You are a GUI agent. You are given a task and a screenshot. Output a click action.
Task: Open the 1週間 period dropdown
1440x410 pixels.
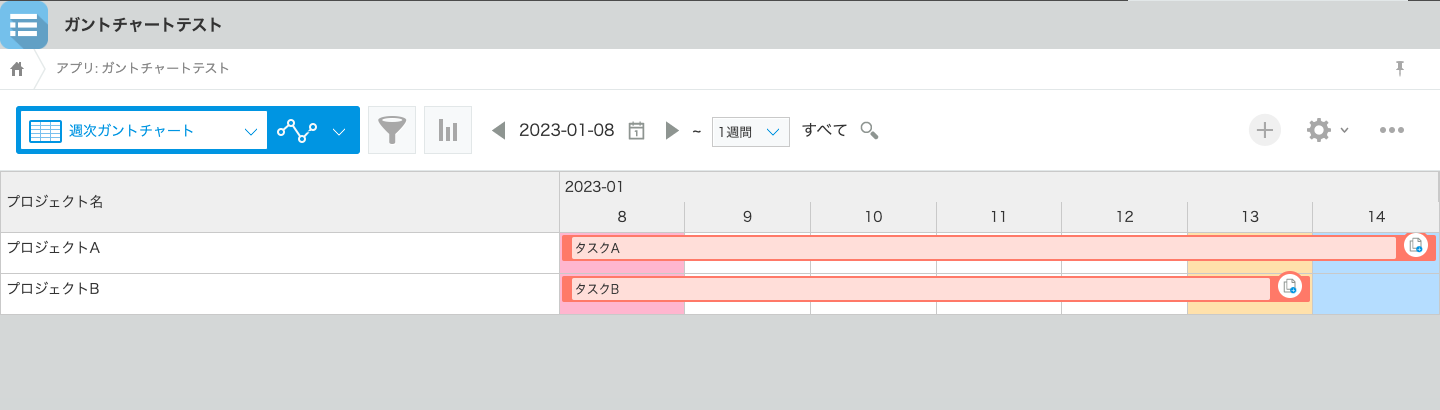point(750,132)
